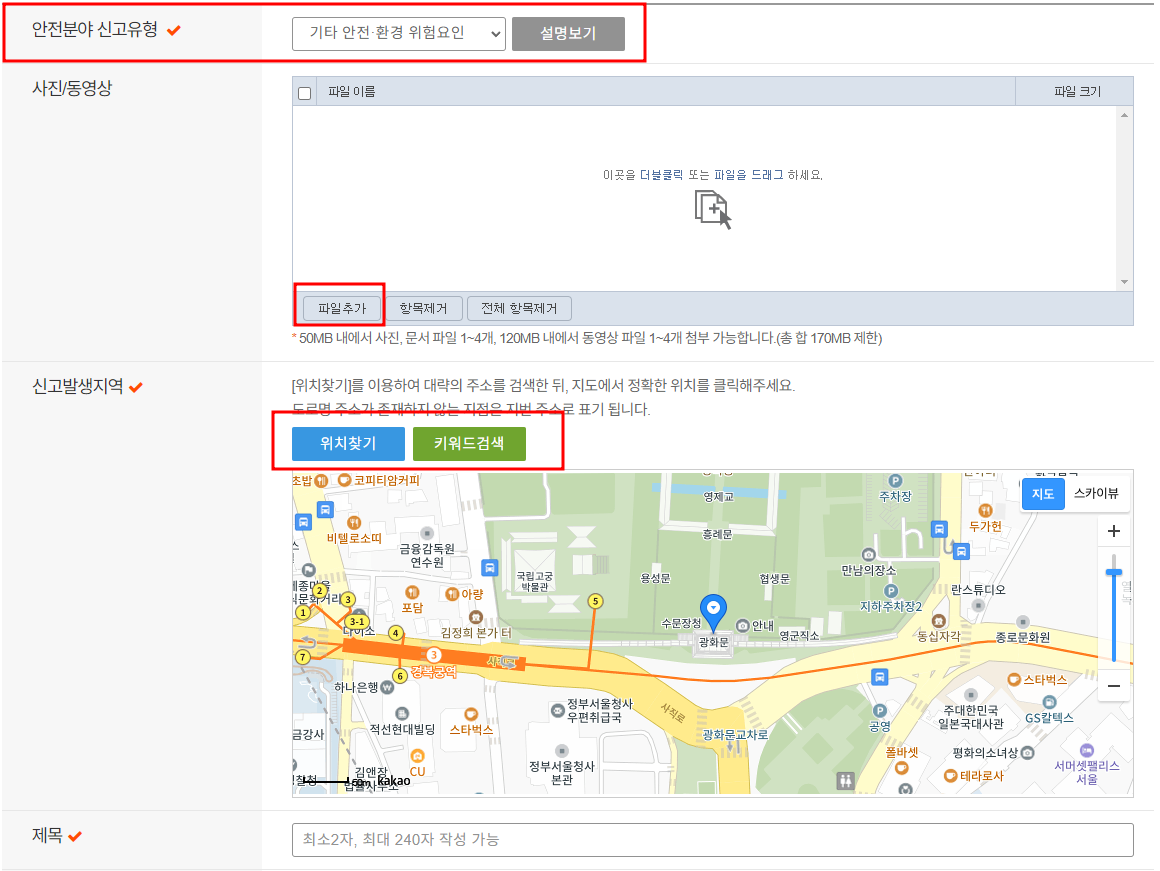Open the 안전분야 신고유형 dropdown
This screenshot has height=871, width=1160.
398,33
